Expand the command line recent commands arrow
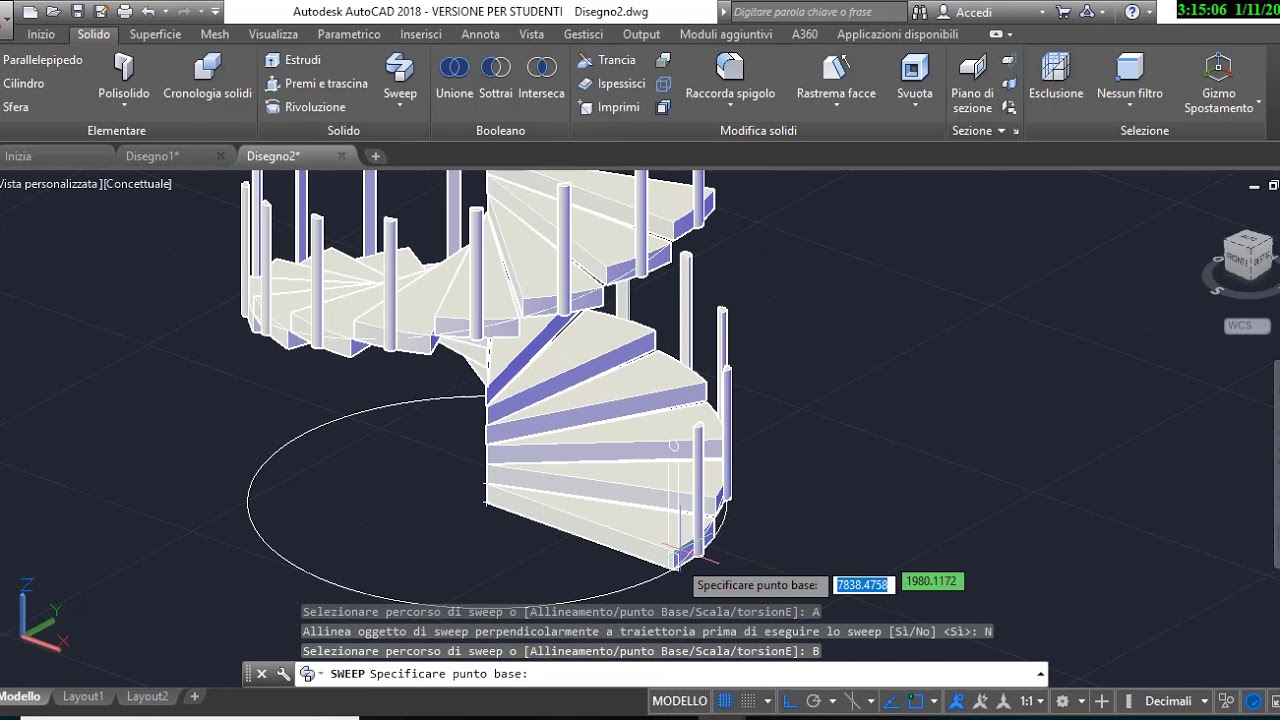The width and height of the screenshot is (1280, 720). click(319, 675)
